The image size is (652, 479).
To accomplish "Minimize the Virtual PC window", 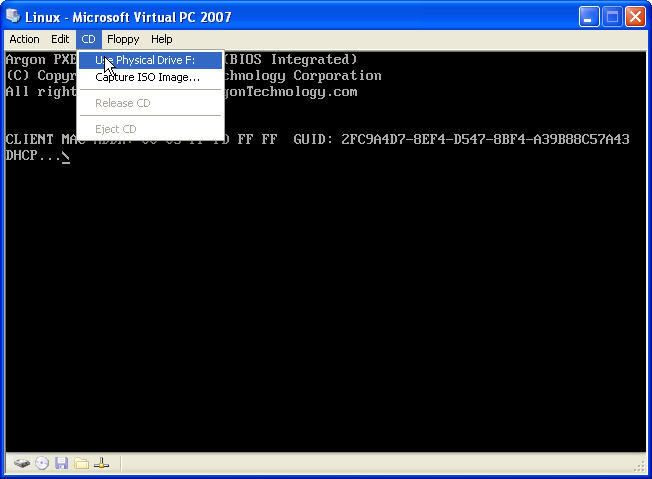I will pyautogui.click(x=589, y=17).
